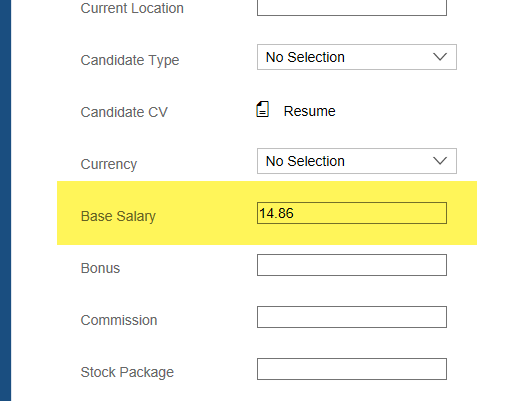This screenshot has height=401, width=513.
Task: Click the Stock Package label
Action: pyautogui.click(x=127, y=372)
